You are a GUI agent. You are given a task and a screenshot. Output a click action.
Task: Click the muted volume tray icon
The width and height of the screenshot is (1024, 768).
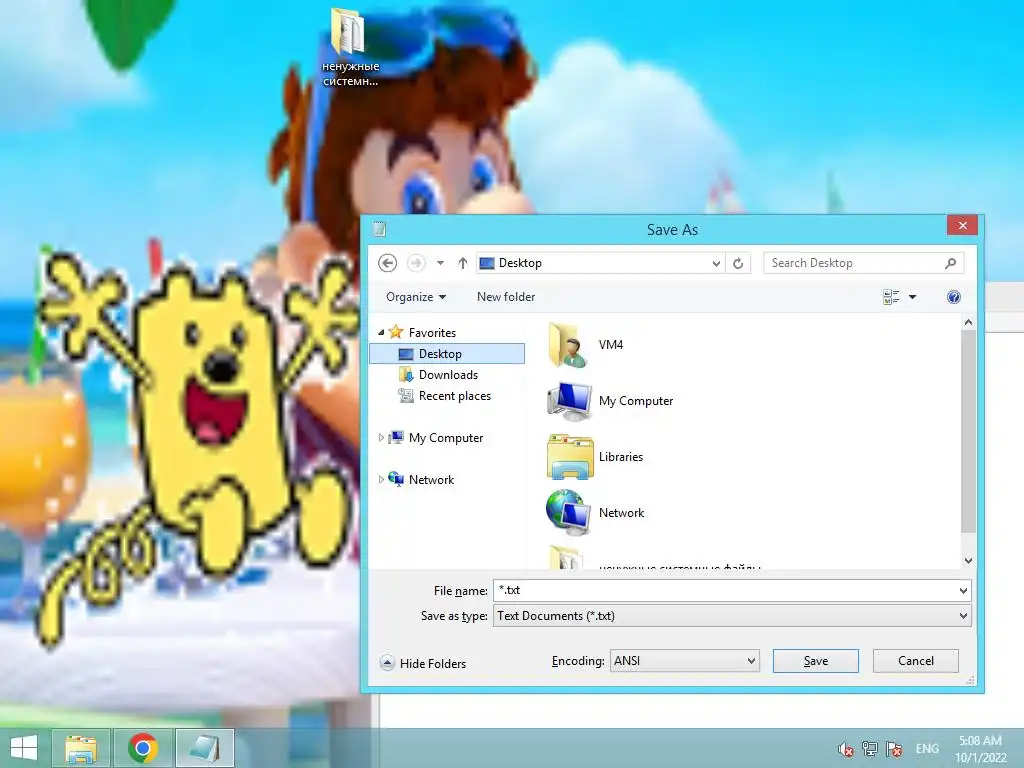(846, 750)
